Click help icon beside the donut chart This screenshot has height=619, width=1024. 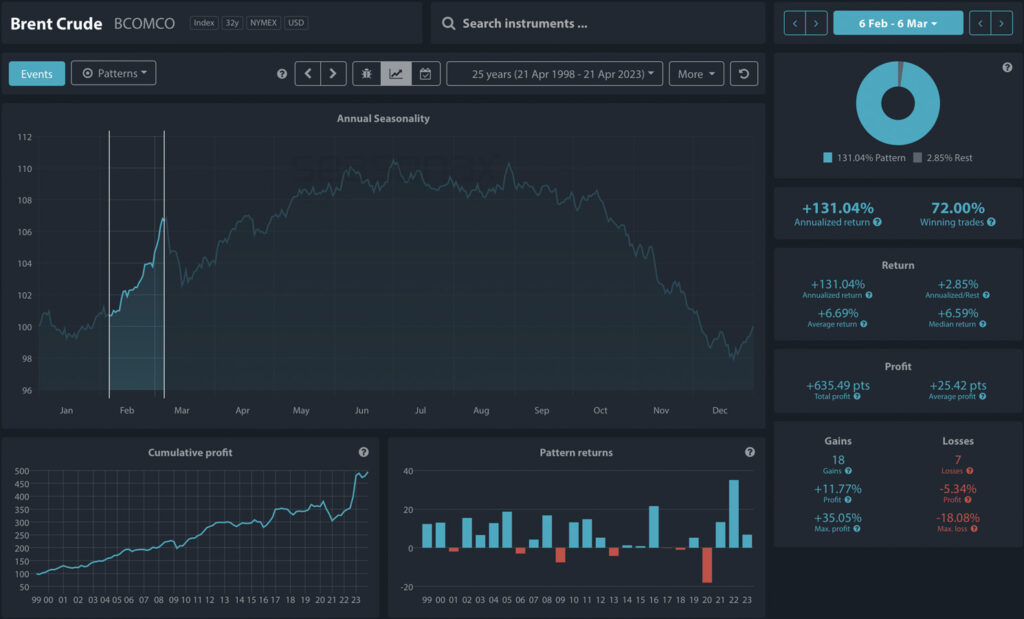pyautogui.click(x=1007, y=68)
